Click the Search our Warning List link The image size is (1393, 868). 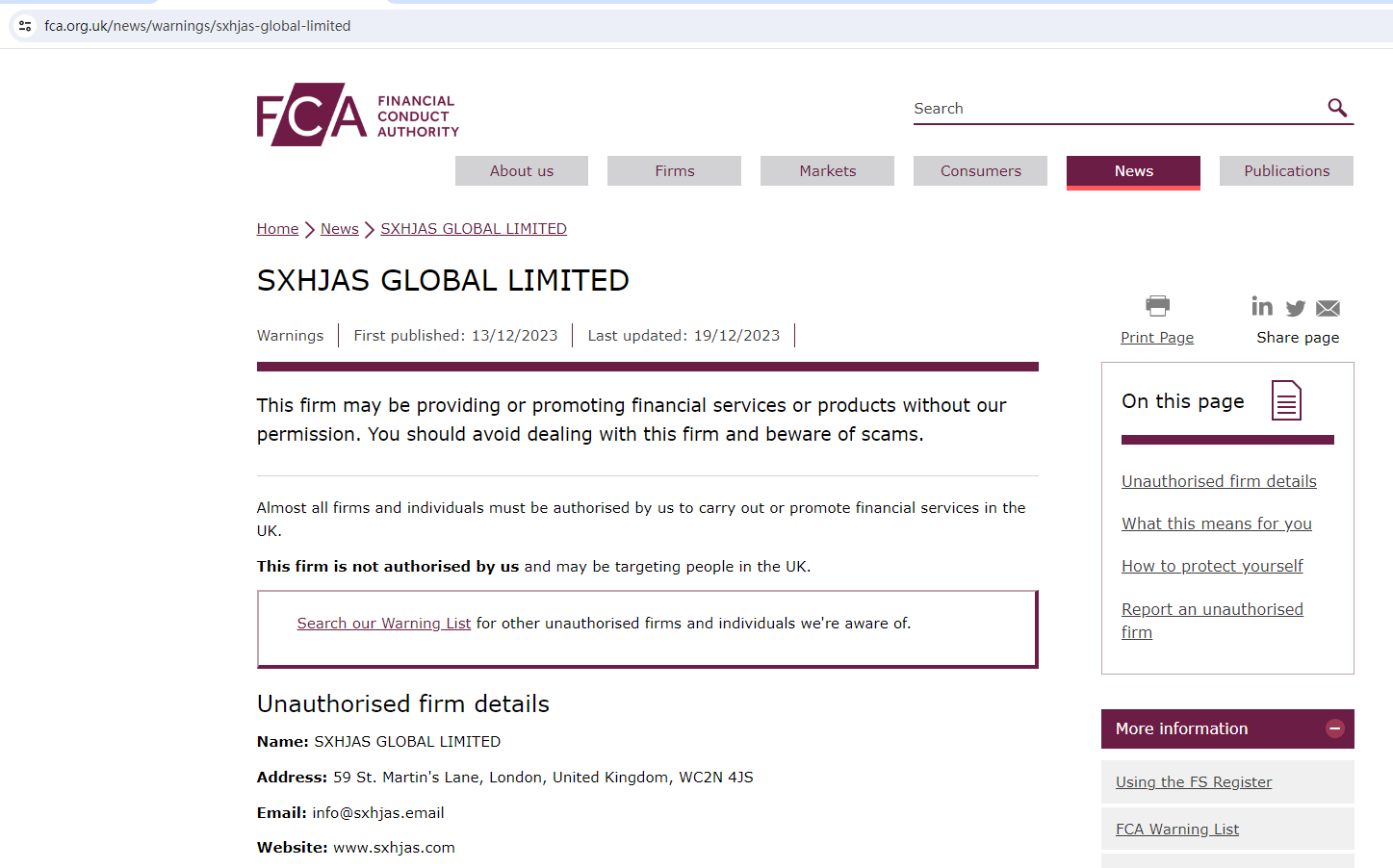(x=383, y=624)
